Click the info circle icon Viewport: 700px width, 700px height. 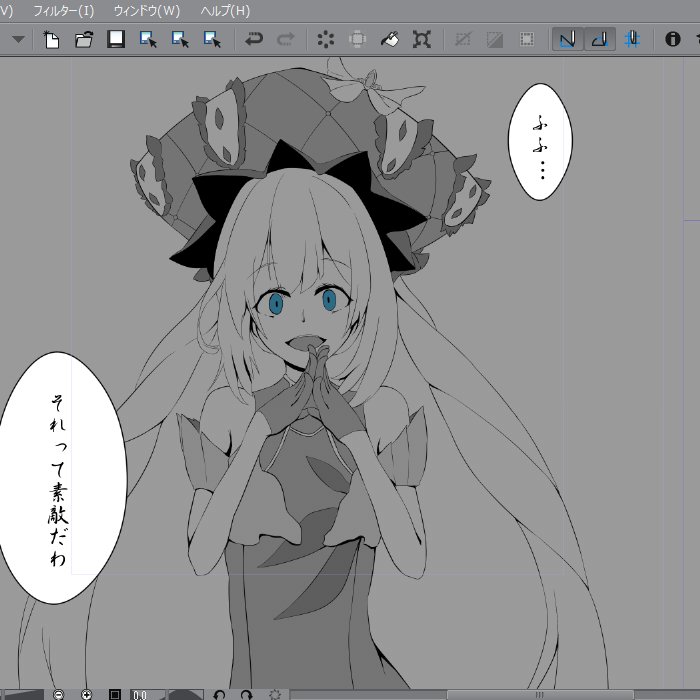pyautogui.click(x=673, y=39)
